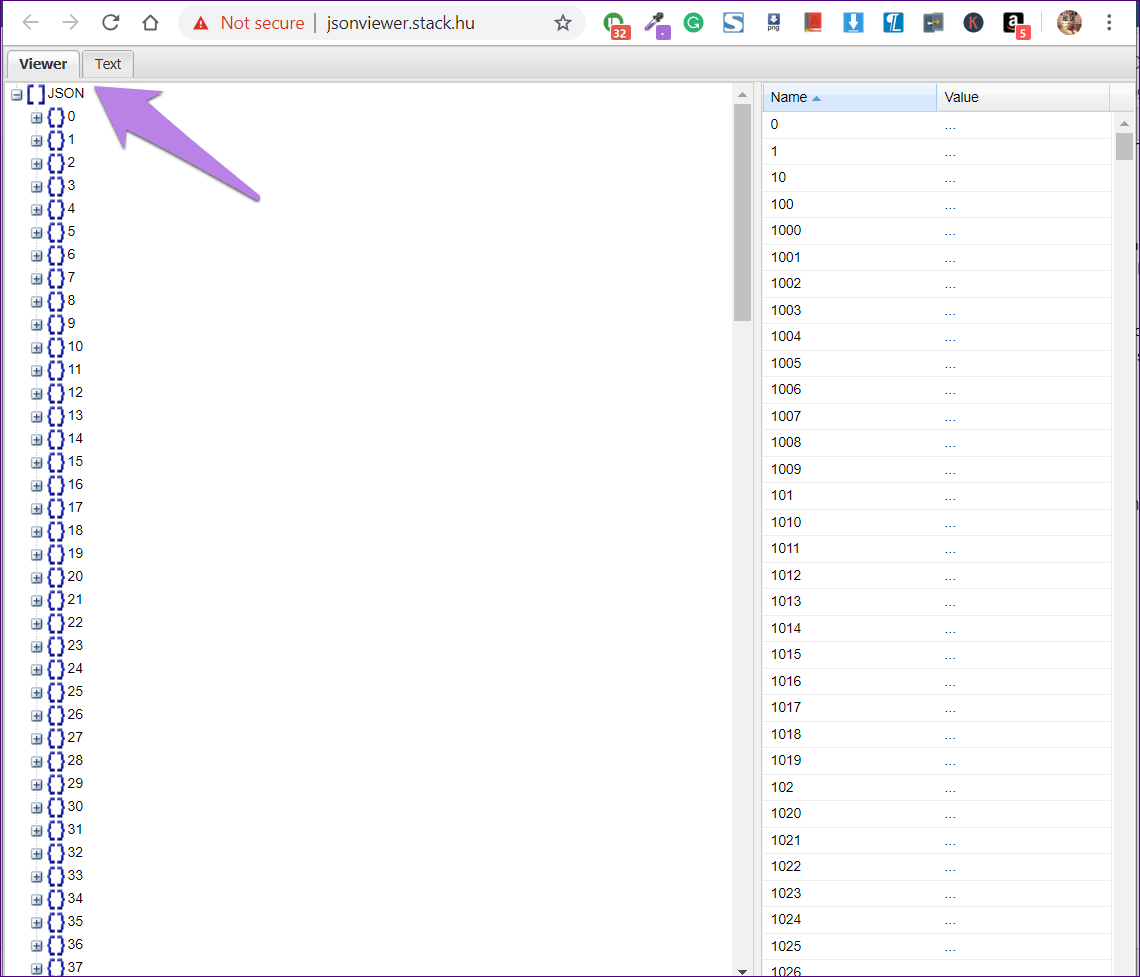The image size is (1140, 977).
Task: Click the object braces icon of node 5
Action: pyautogui.click(x=56, y=232)
